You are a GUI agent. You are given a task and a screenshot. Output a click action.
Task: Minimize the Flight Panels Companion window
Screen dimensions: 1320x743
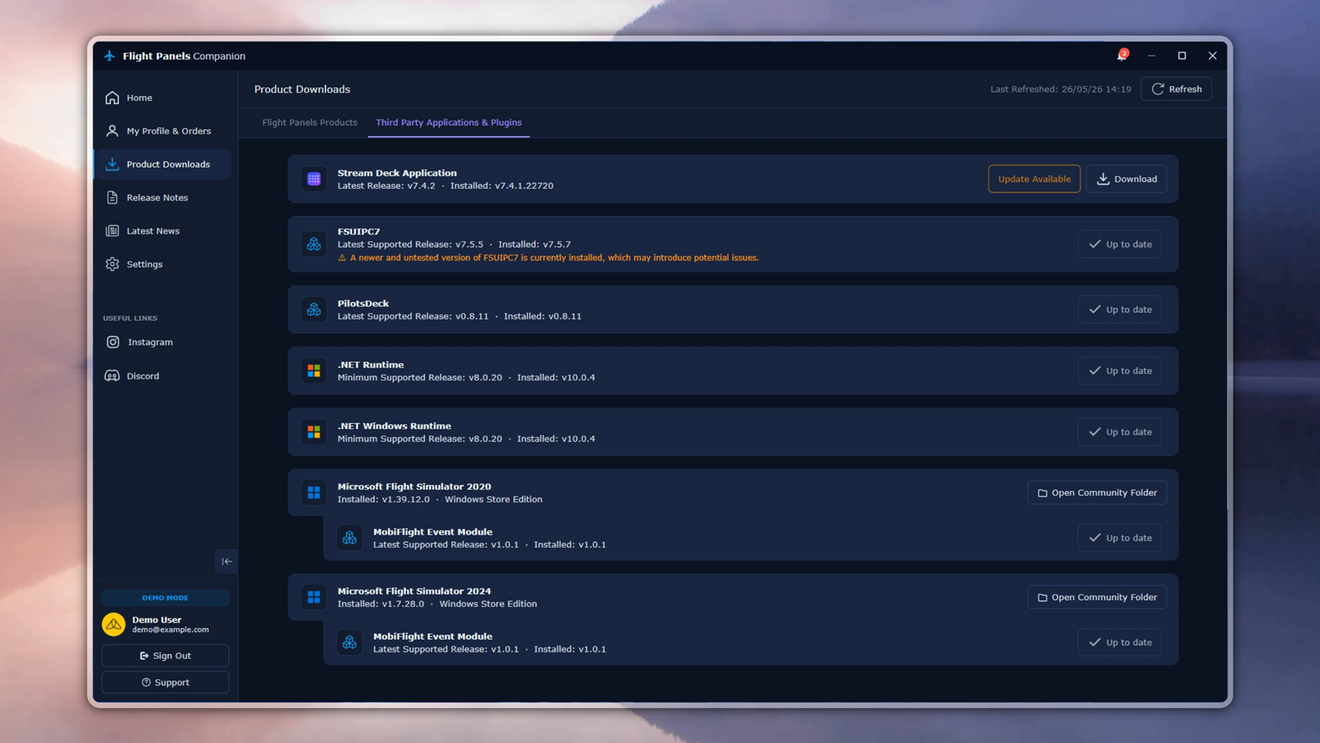(1152, 56)
